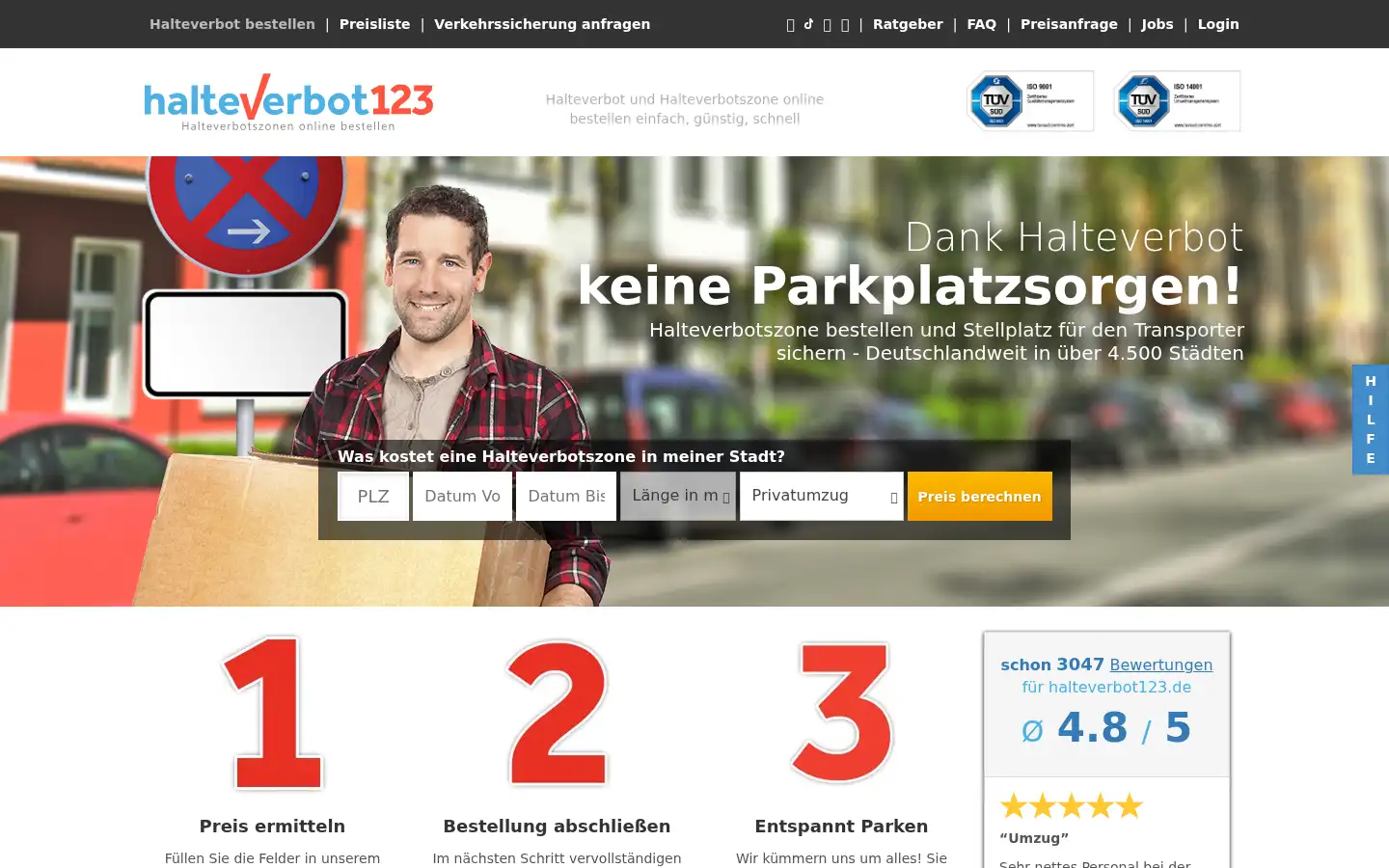This screenshot has height=868, width=1389.
Task: Open Verkehrssicherung anfragen menu item
Action: pyautogui.click(x=542, y=24)
